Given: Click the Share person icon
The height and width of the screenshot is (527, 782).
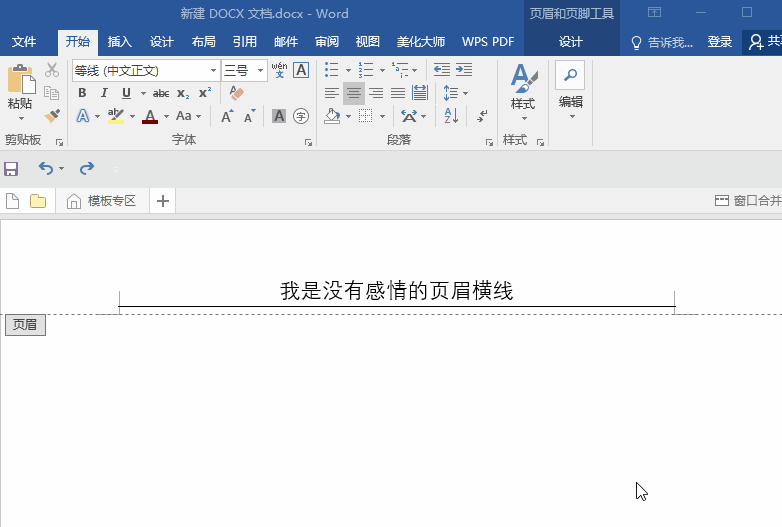Looking at the screenshot, I should point(756,42).
